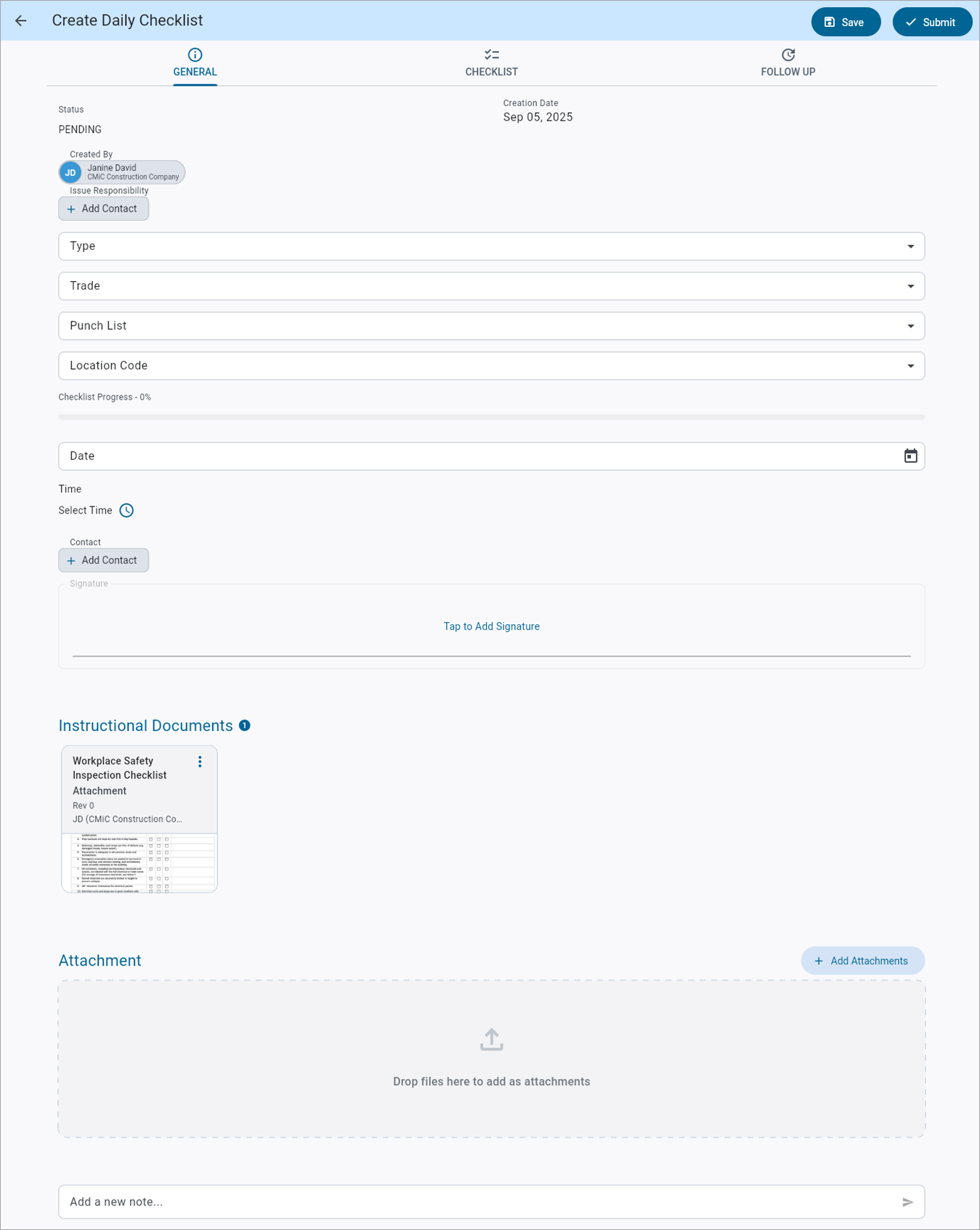Screen dimensions: 980x1230
Task: Click the PENDING status text
Action: coord(80,129)
